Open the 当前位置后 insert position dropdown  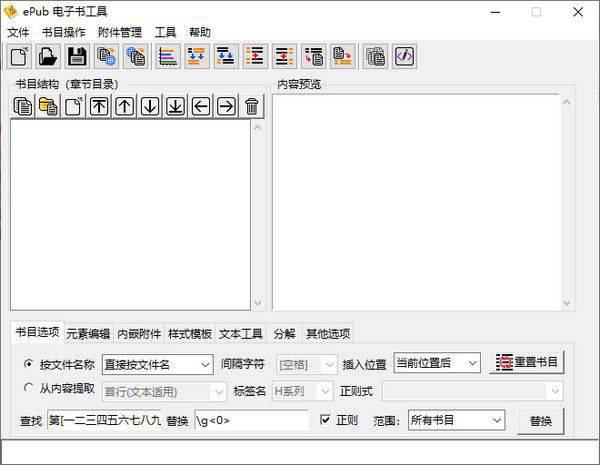tap(437, 363)
